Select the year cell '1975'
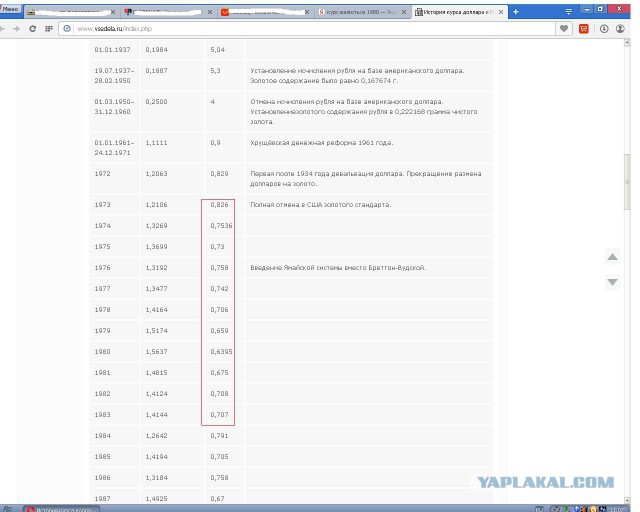Screen dimensions: 640x512 [x=102, y=247]
